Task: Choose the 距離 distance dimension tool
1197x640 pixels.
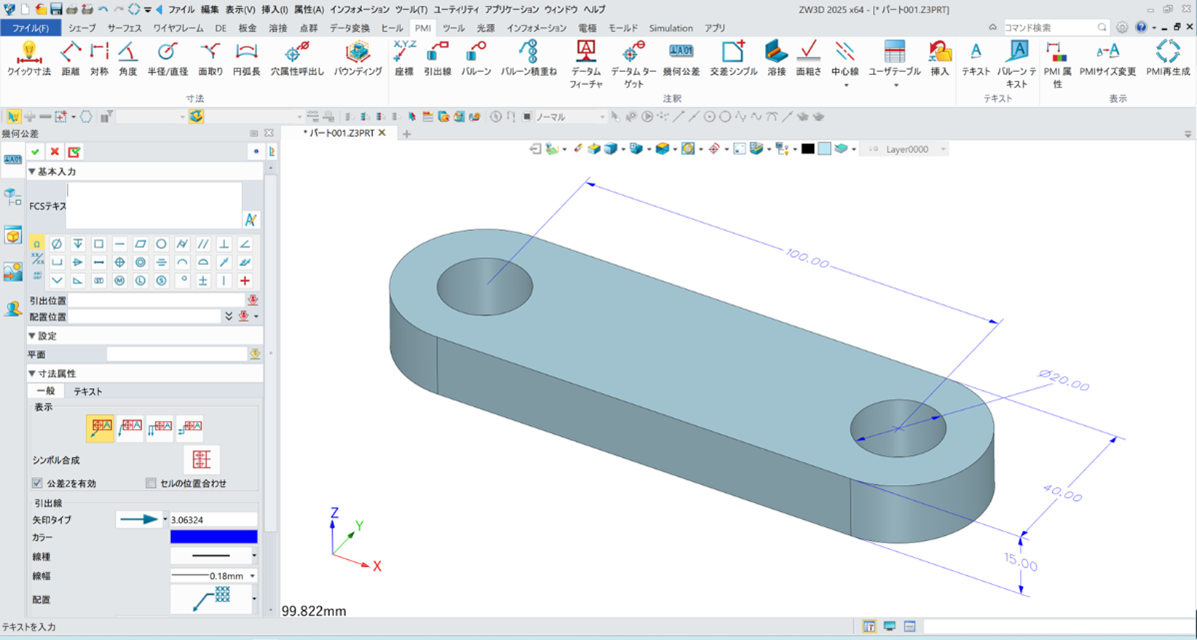Action: [x=71, y=59]
